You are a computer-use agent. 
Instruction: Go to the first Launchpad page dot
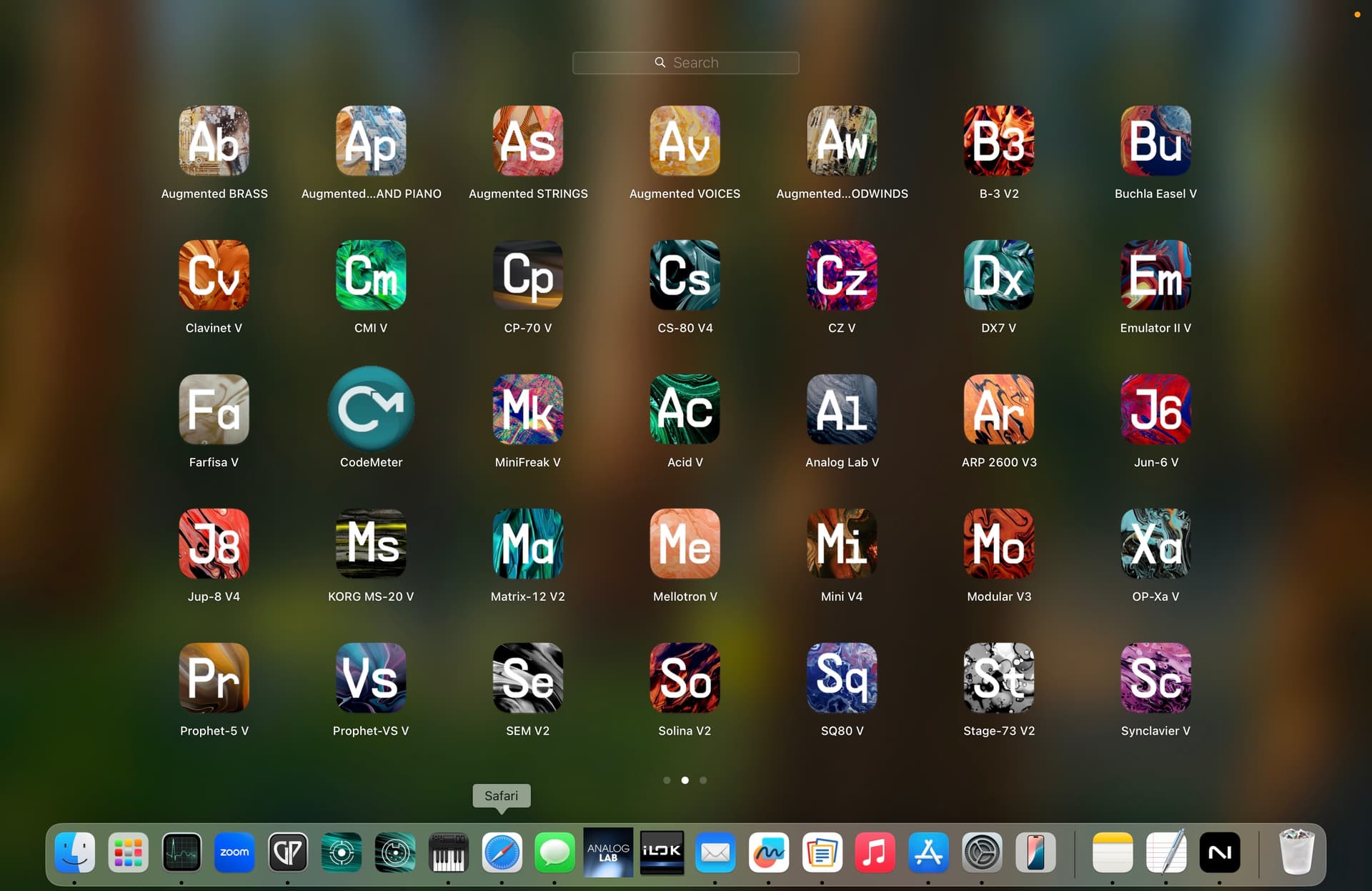pyautogui.click(x=667, y=780)
